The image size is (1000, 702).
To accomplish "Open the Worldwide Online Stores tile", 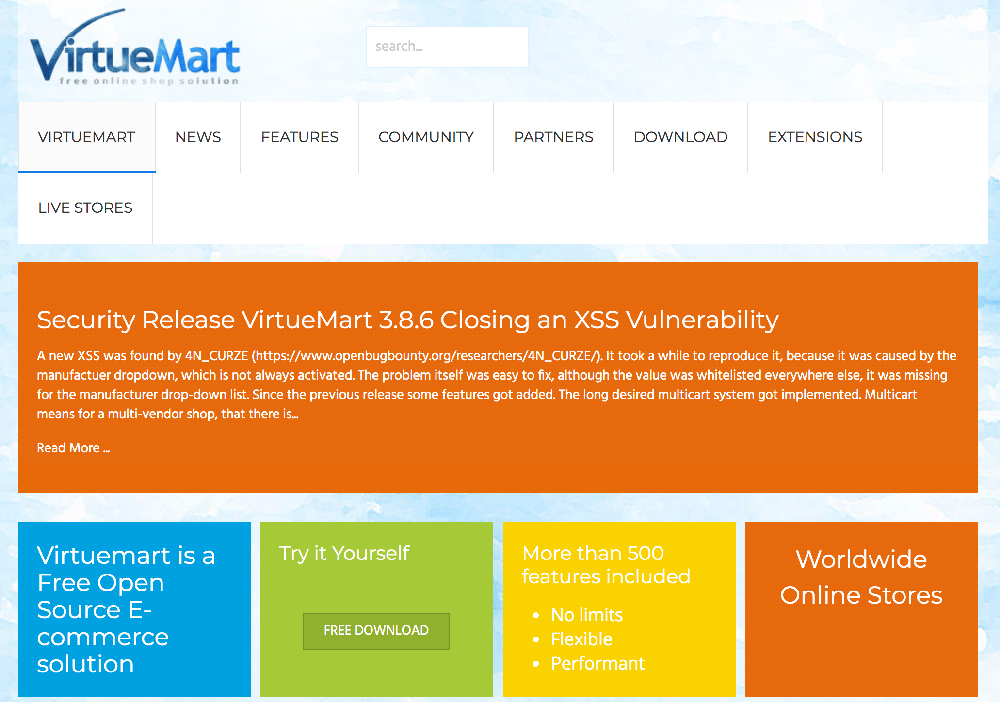I will [x=861, y=609].
